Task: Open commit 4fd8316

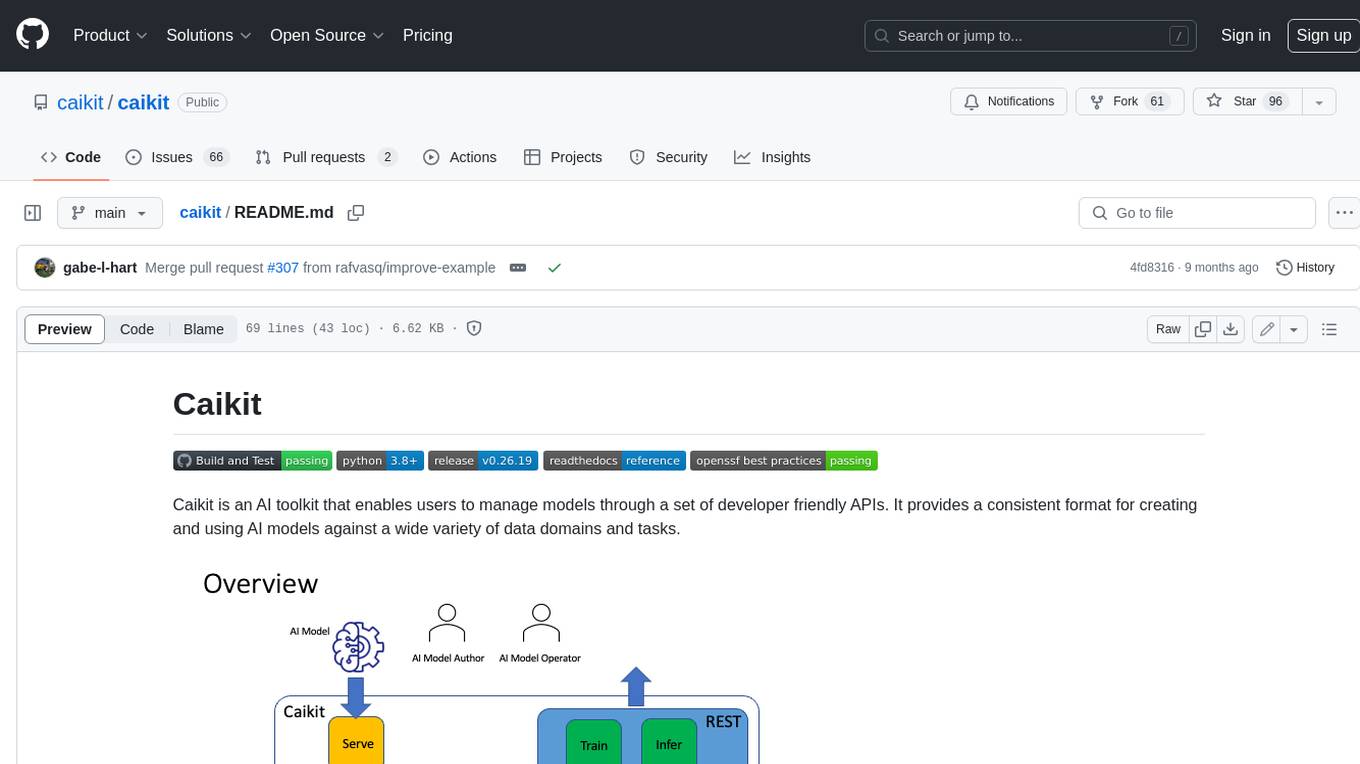Action: tap(1152, 268)
